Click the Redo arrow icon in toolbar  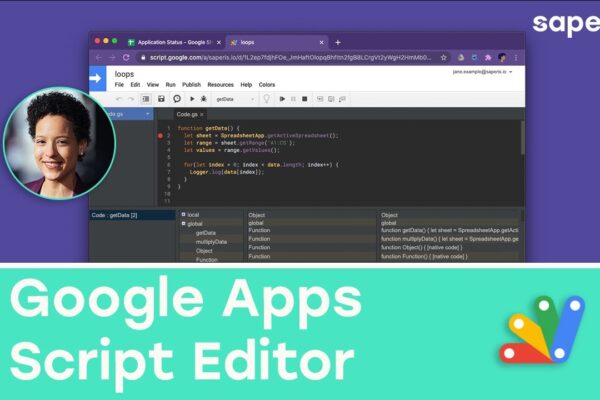coord(131,99)
